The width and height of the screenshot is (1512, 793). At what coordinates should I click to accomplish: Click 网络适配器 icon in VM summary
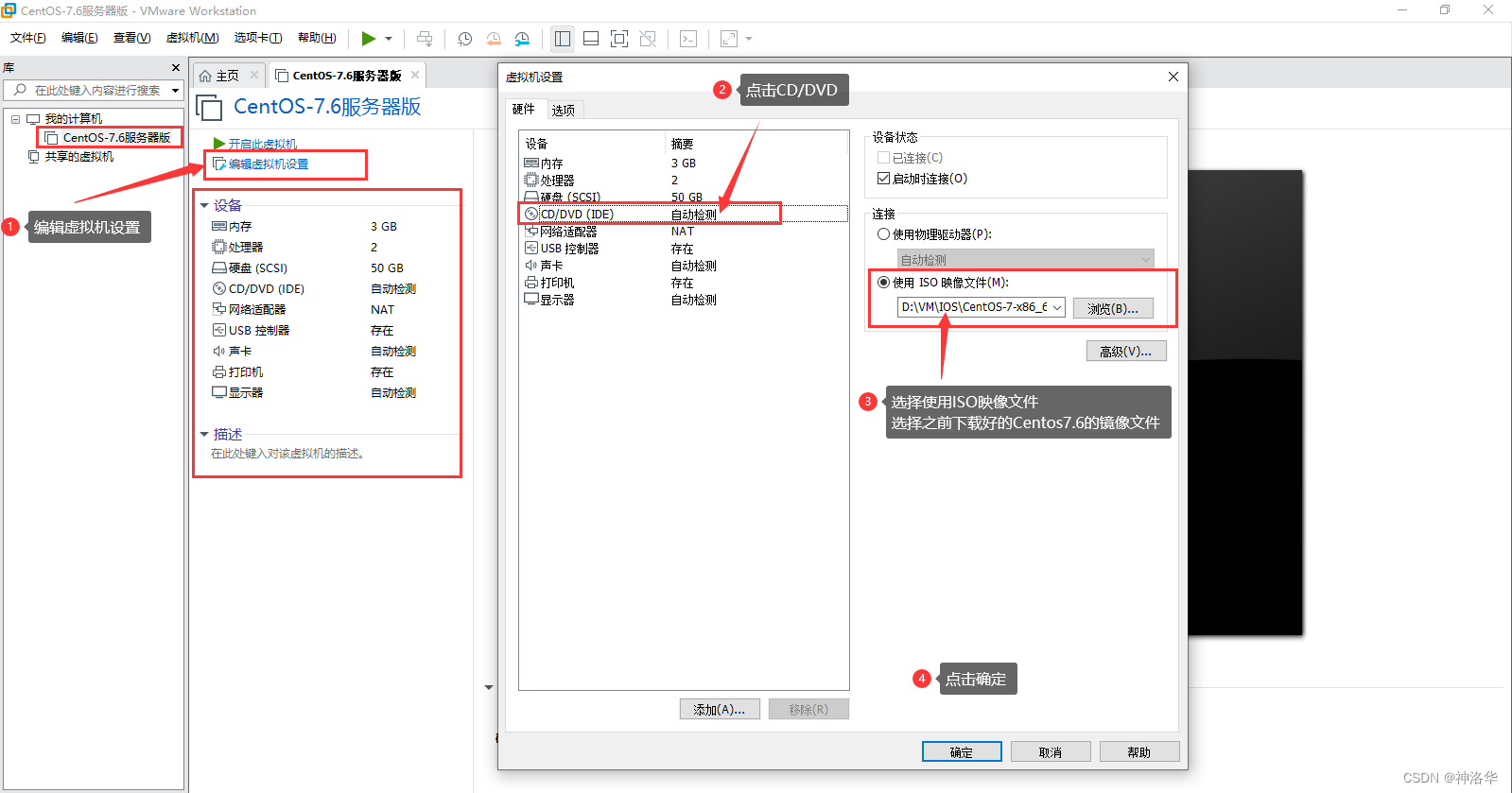pyautogui.click(x=219, y=309)
